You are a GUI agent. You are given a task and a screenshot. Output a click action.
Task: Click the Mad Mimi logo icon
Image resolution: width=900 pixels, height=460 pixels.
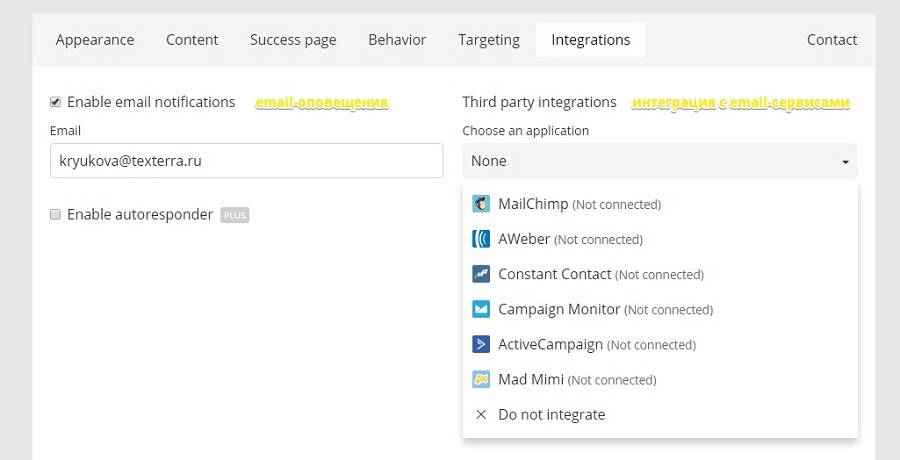click(481, 379)
